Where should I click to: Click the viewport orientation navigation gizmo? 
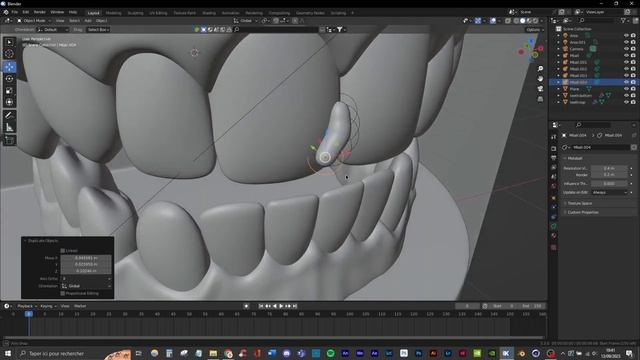[x=531, y=51]
